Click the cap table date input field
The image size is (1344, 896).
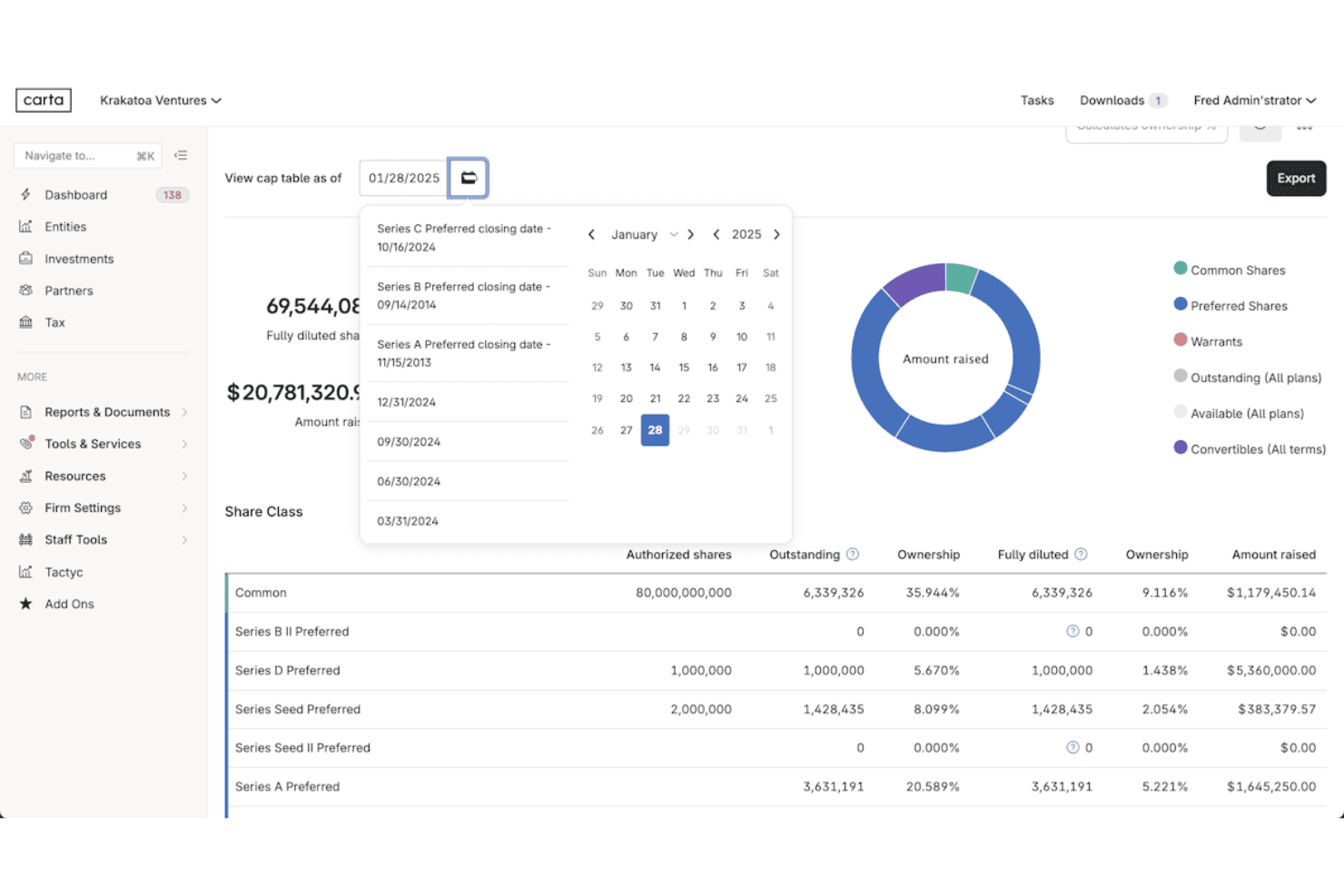(404, 178)
